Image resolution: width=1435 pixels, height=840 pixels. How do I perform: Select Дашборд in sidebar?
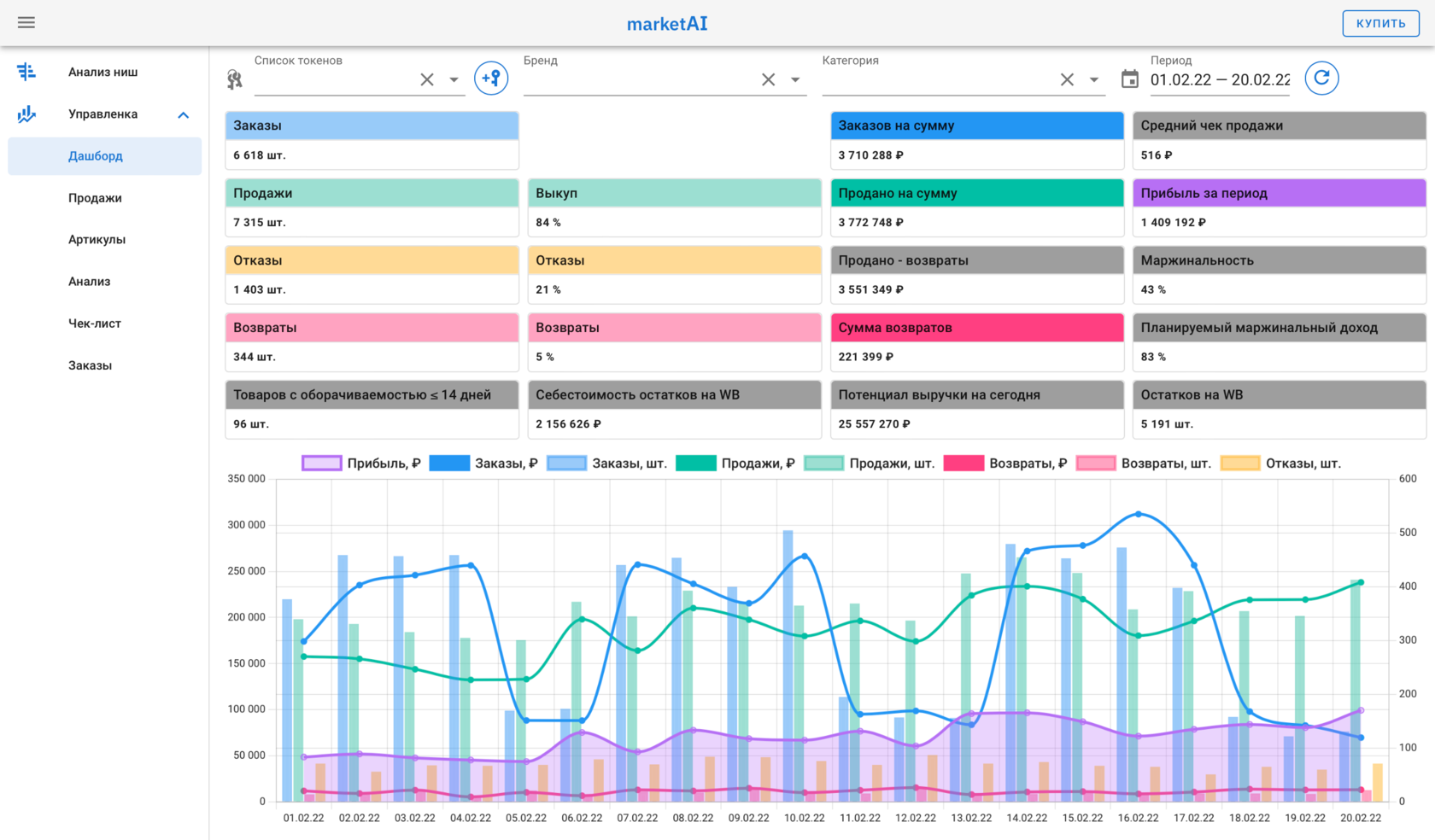(104, 156)
